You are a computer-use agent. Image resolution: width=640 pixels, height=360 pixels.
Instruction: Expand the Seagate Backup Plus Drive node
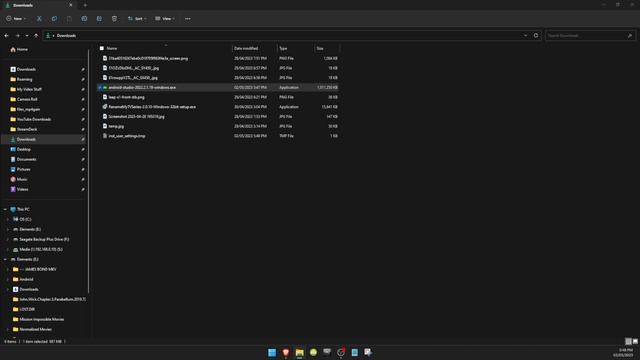click(x=8, y=240)
